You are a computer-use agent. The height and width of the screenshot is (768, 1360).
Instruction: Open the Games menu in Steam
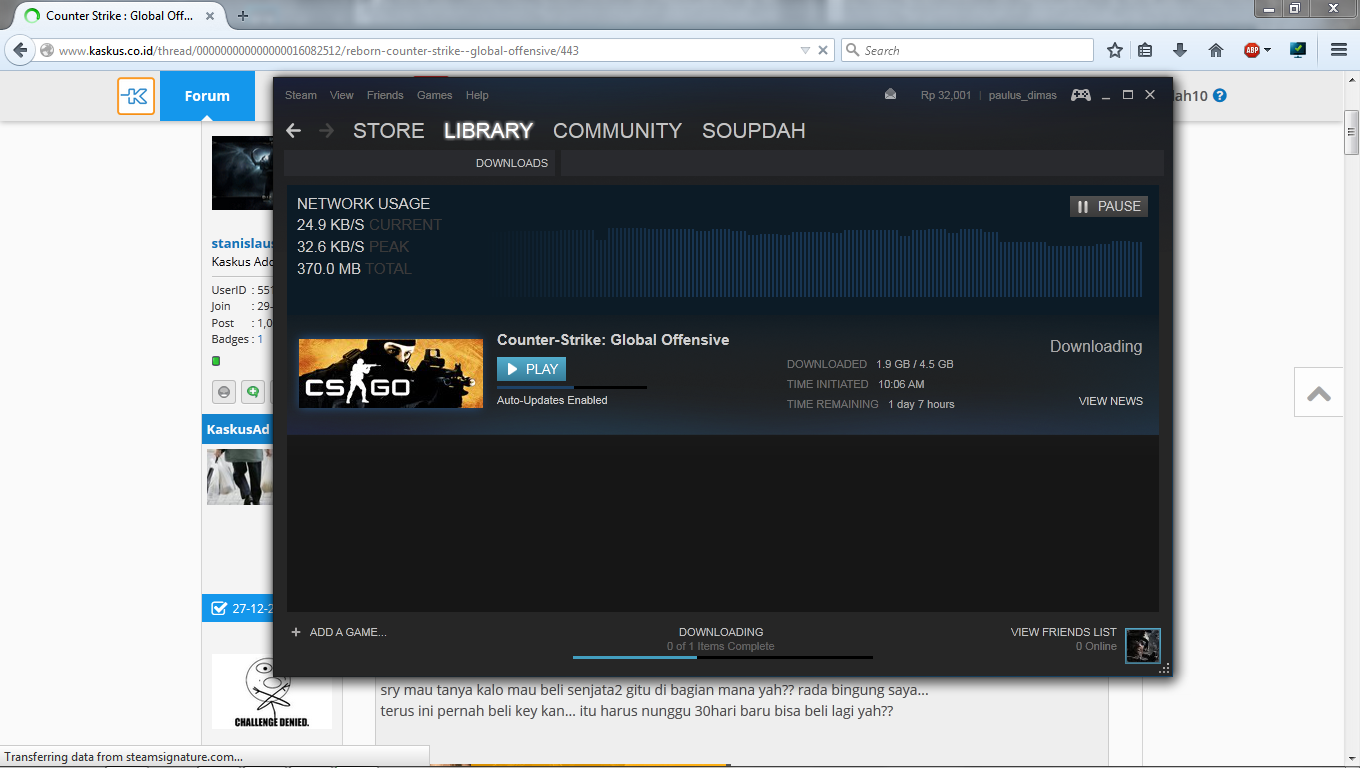tap(434, 95)
